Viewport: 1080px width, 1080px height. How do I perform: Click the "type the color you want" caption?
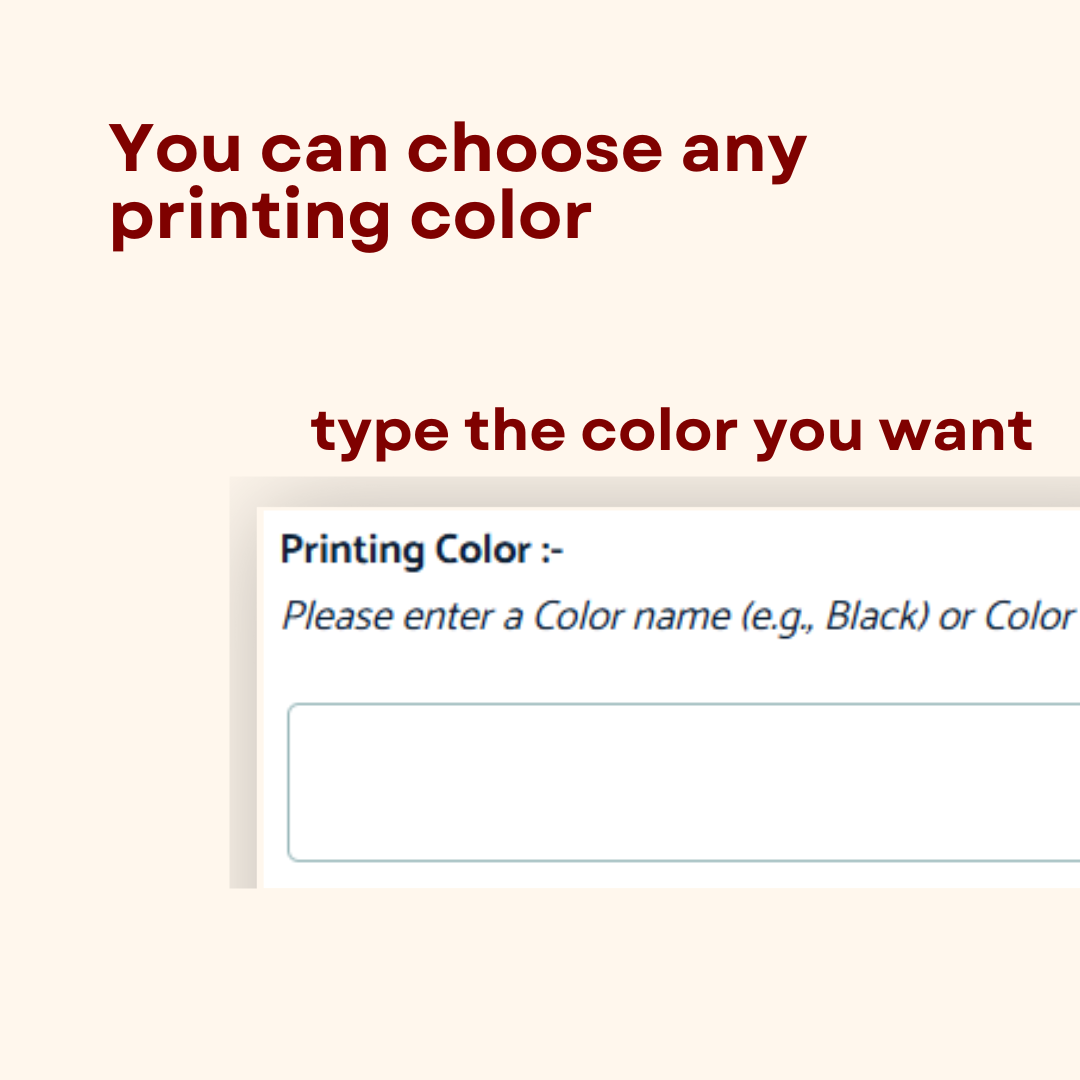[x=672, y=431]
